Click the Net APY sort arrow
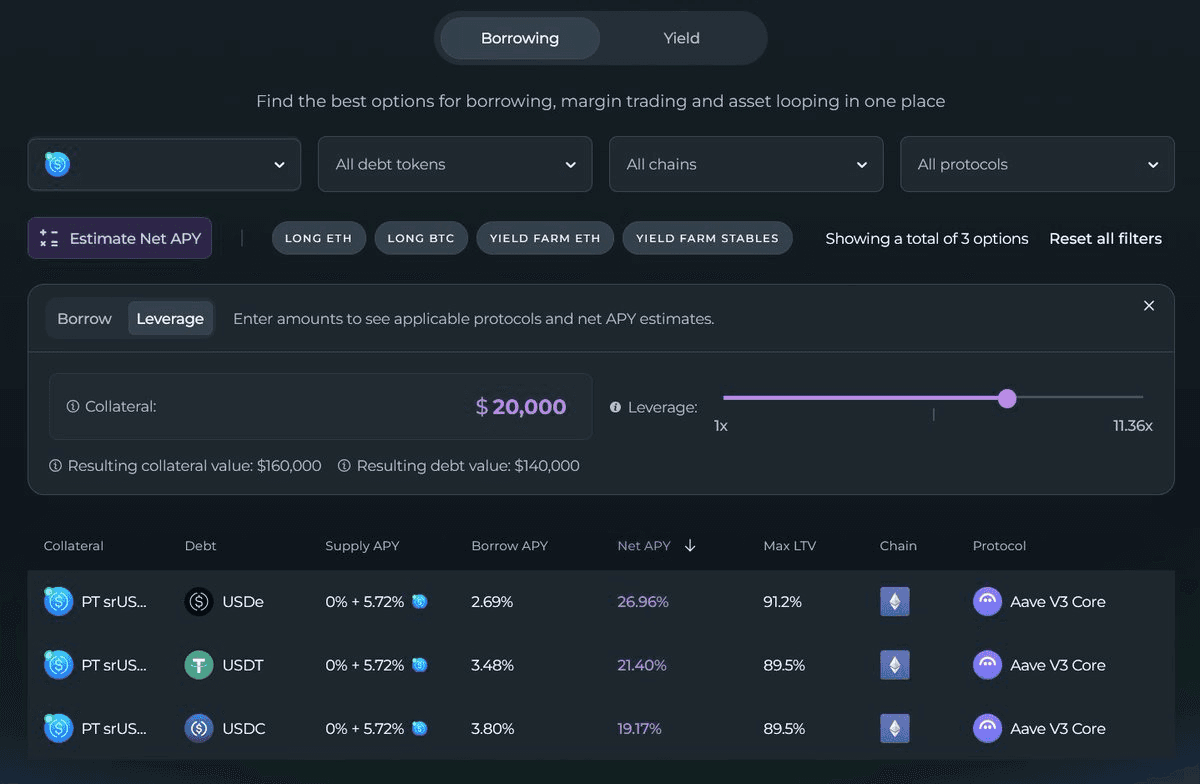1200x784 pixels. [690, 546]
